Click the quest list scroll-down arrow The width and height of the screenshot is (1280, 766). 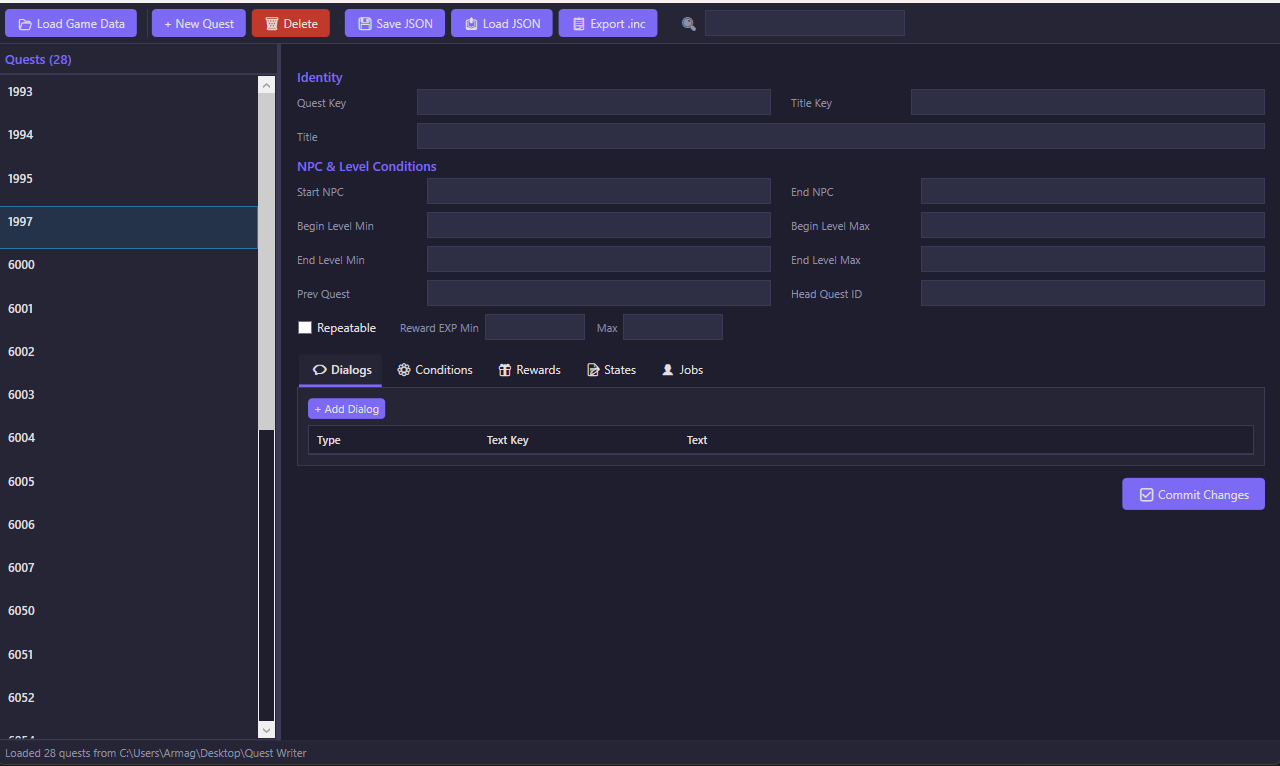click(266, 730)
